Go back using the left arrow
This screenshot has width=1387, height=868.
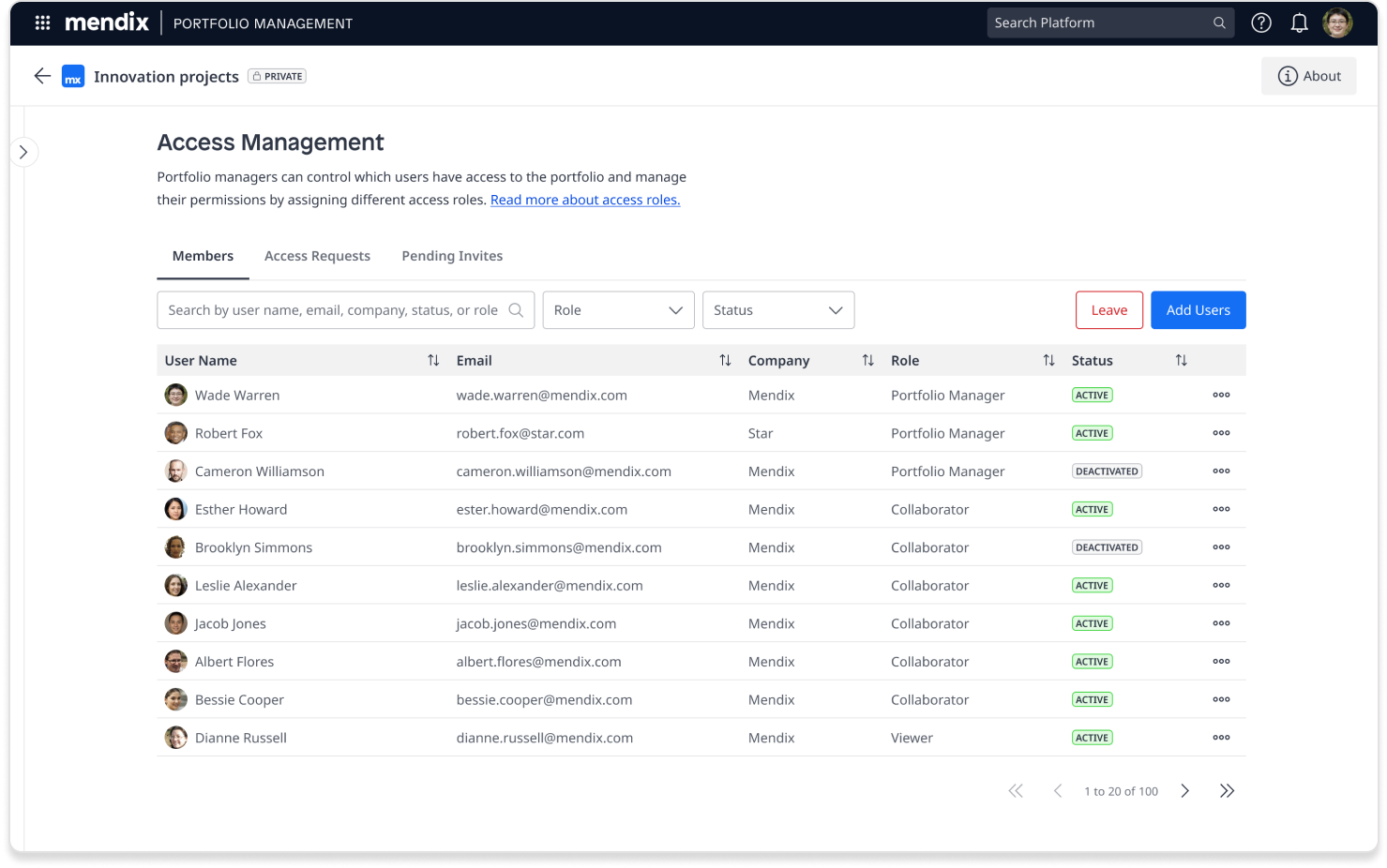pos(42,76)
